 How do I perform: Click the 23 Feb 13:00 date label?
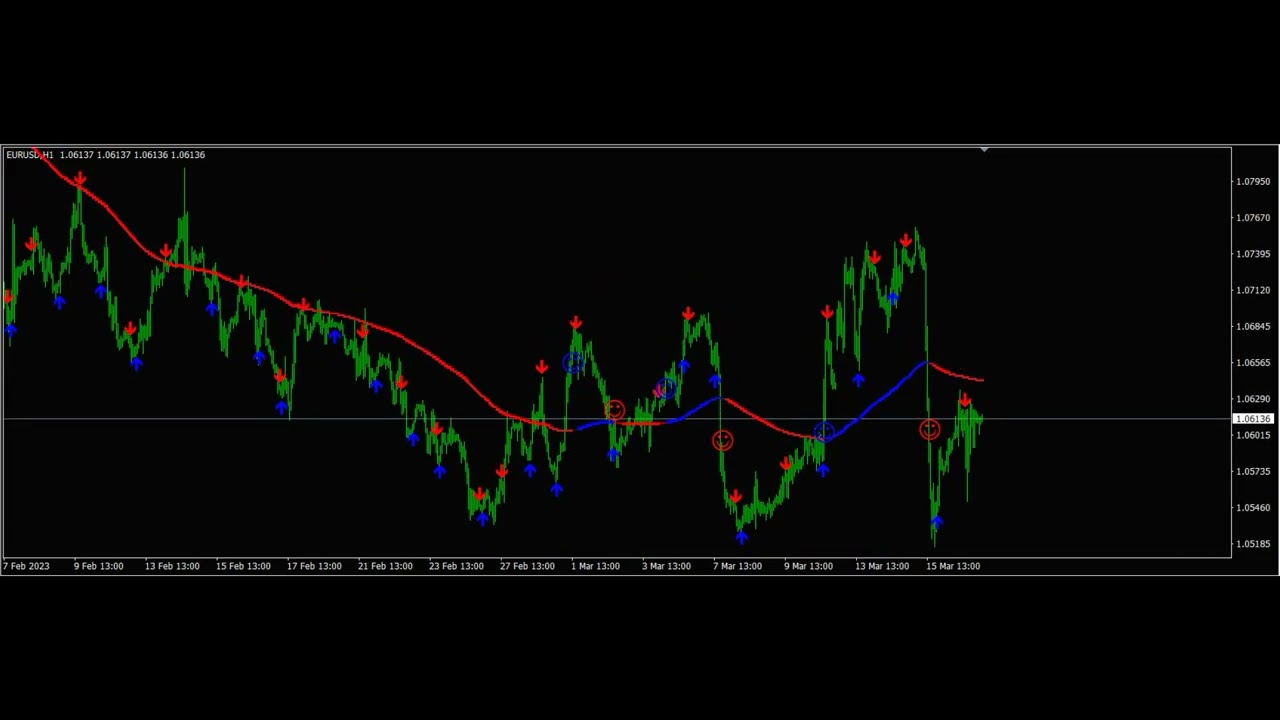456,566
